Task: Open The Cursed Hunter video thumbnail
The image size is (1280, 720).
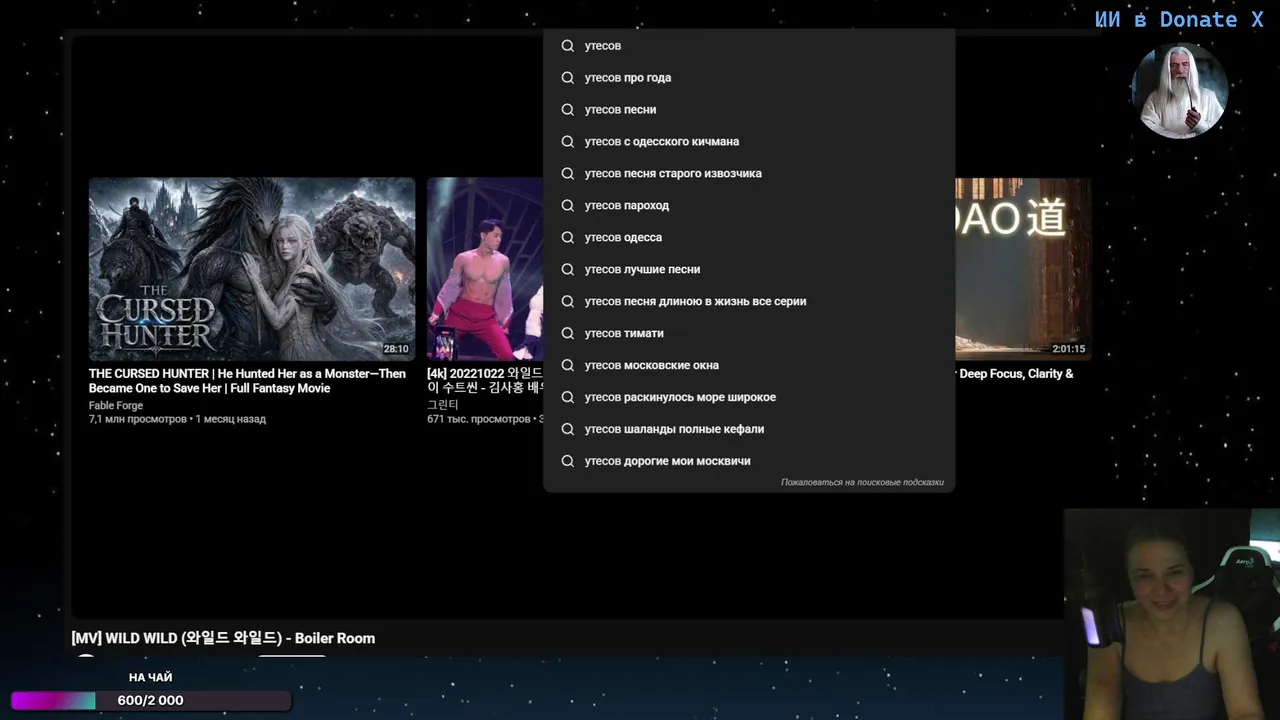Action: (x=252, y=269)
